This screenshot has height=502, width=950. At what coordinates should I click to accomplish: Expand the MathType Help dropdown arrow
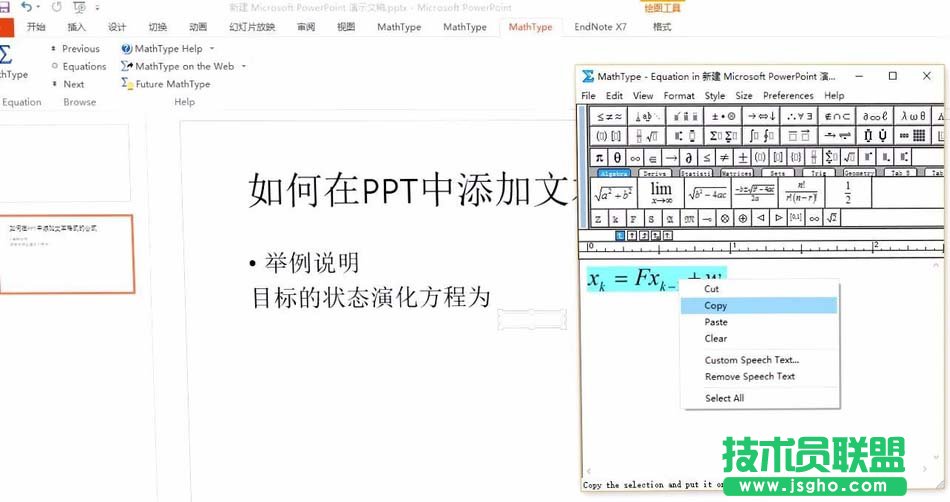point(212,48)
